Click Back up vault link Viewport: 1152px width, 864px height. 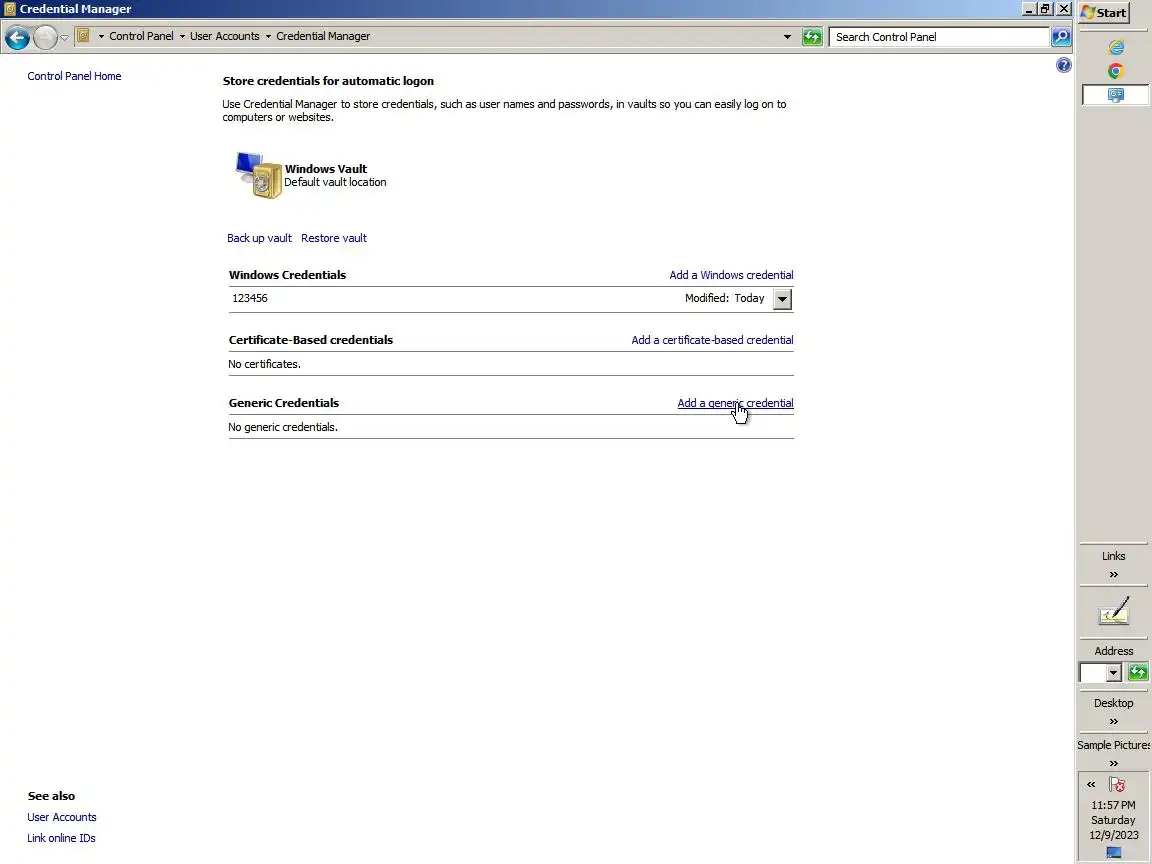[x=259, y=238]
